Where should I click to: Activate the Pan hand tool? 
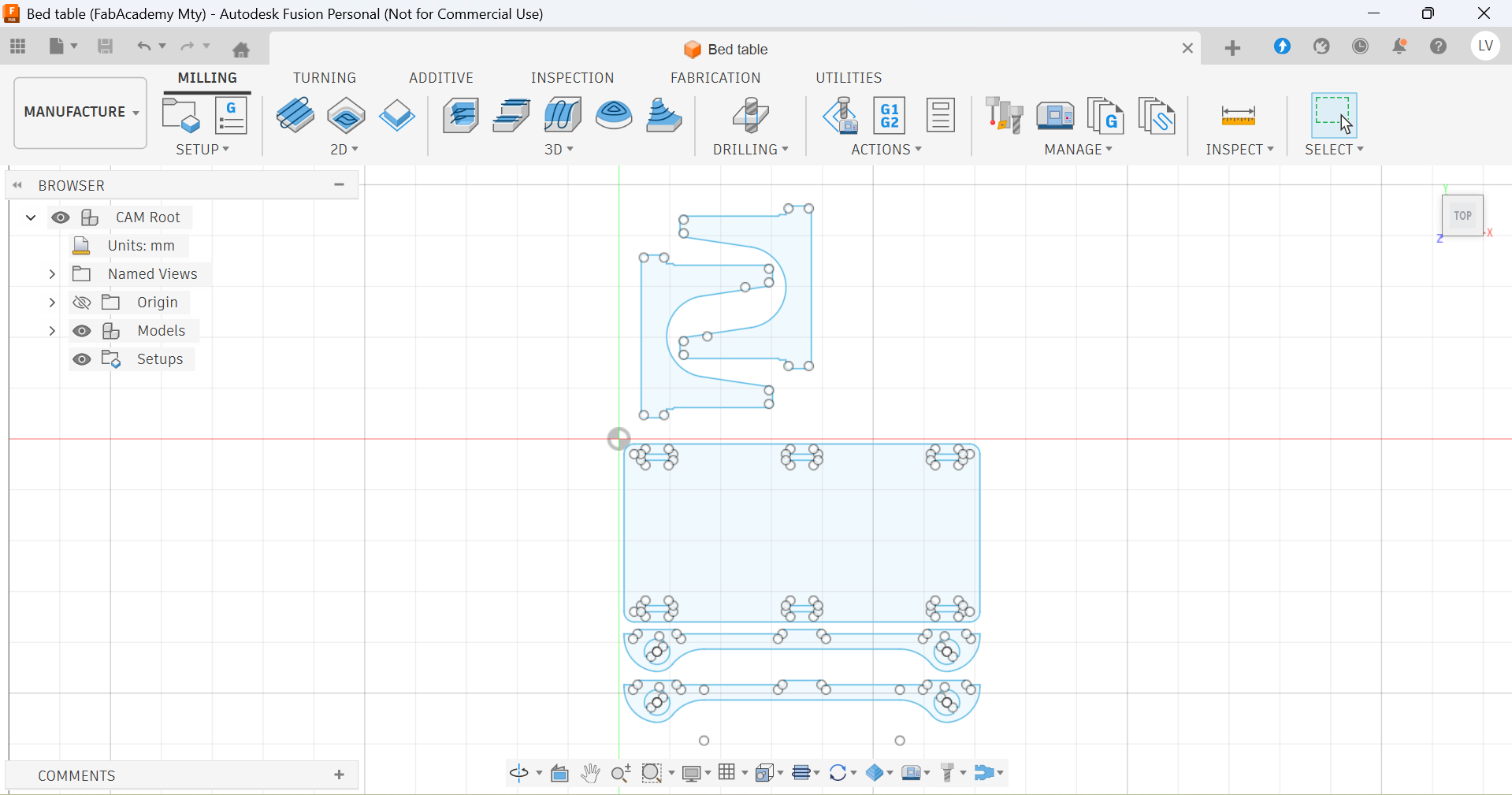(590, 773)
